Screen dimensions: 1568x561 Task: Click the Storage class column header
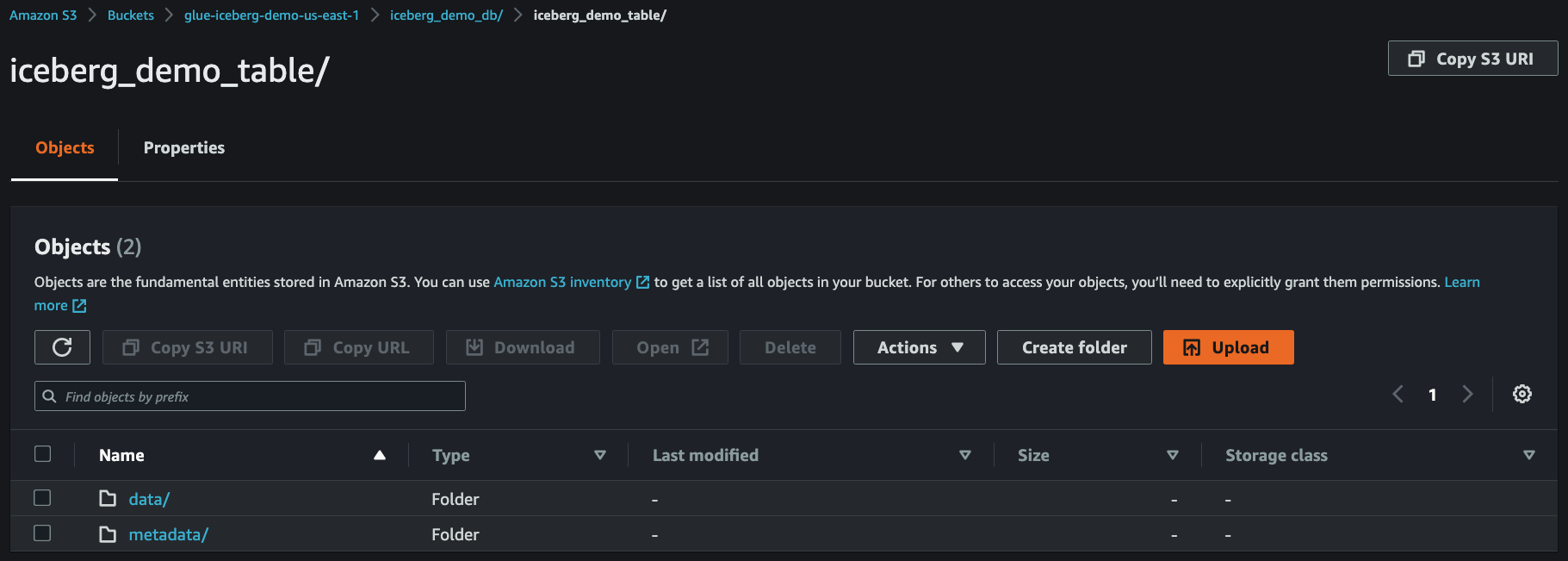1276,455
